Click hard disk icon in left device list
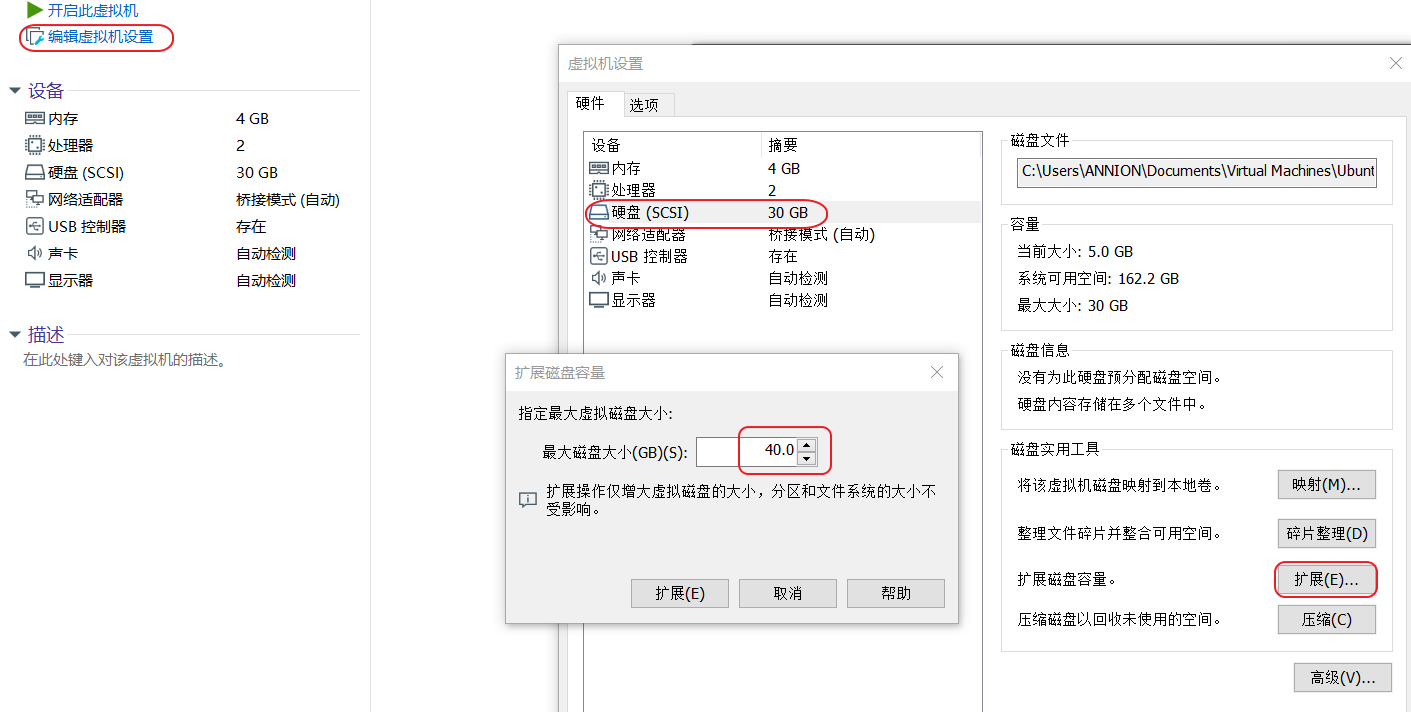This screenshot has height=712, width=1411. 35,172
